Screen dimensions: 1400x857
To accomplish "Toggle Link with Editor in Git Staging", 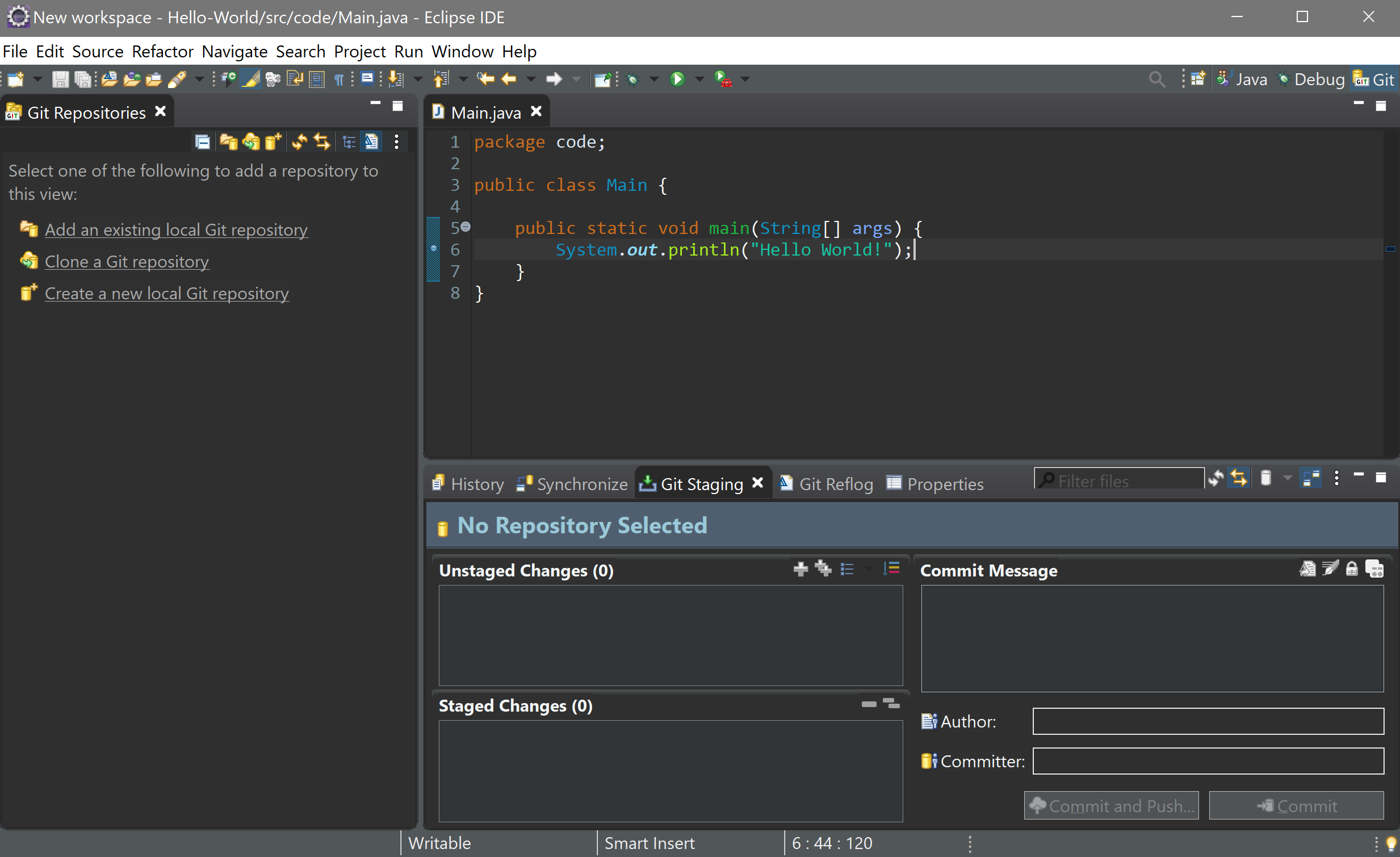I will point(1239,479).
